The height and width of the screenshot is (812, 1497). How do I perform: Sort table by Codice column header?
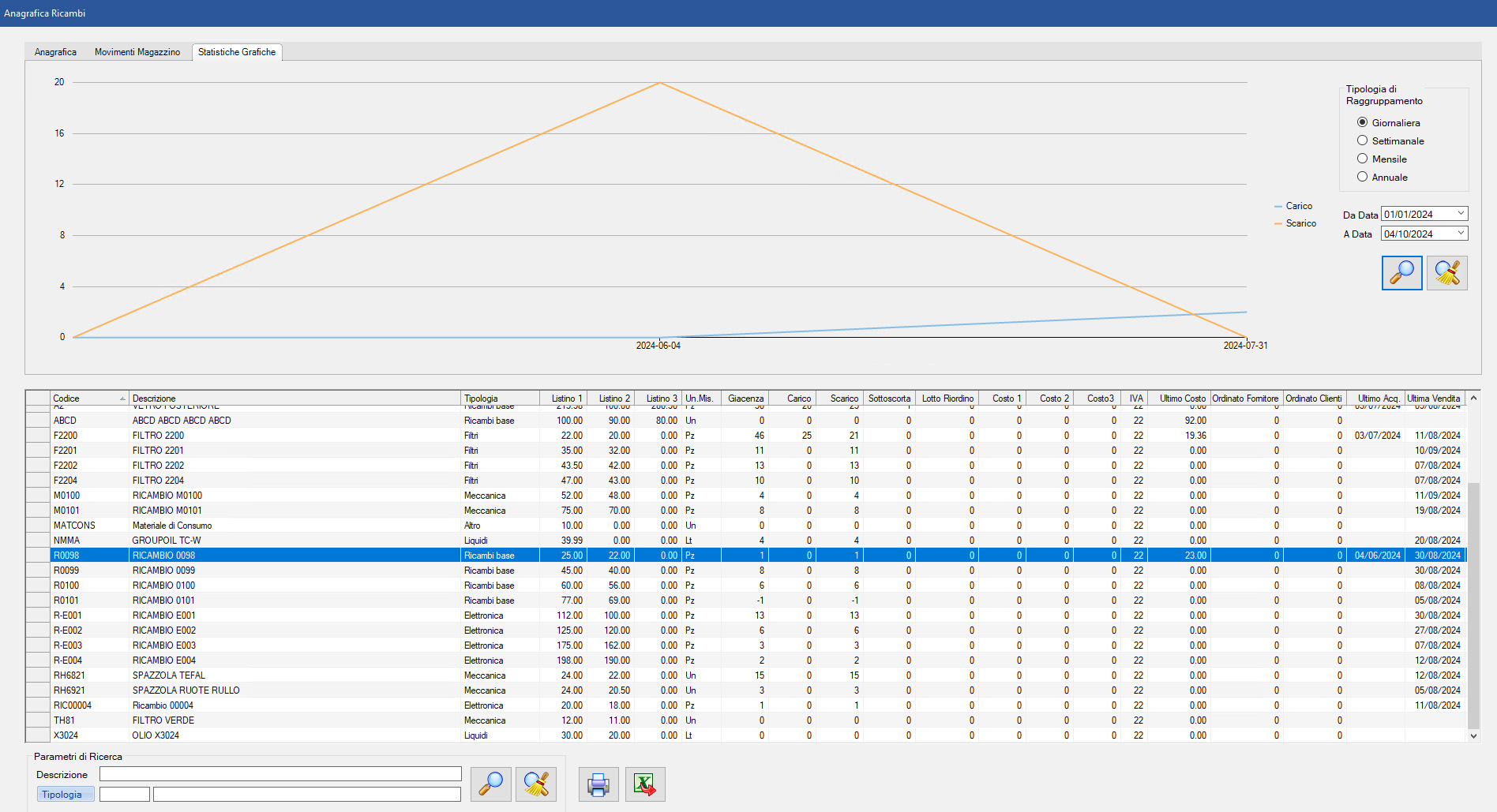pyautogui.click(x=87, y=399)
